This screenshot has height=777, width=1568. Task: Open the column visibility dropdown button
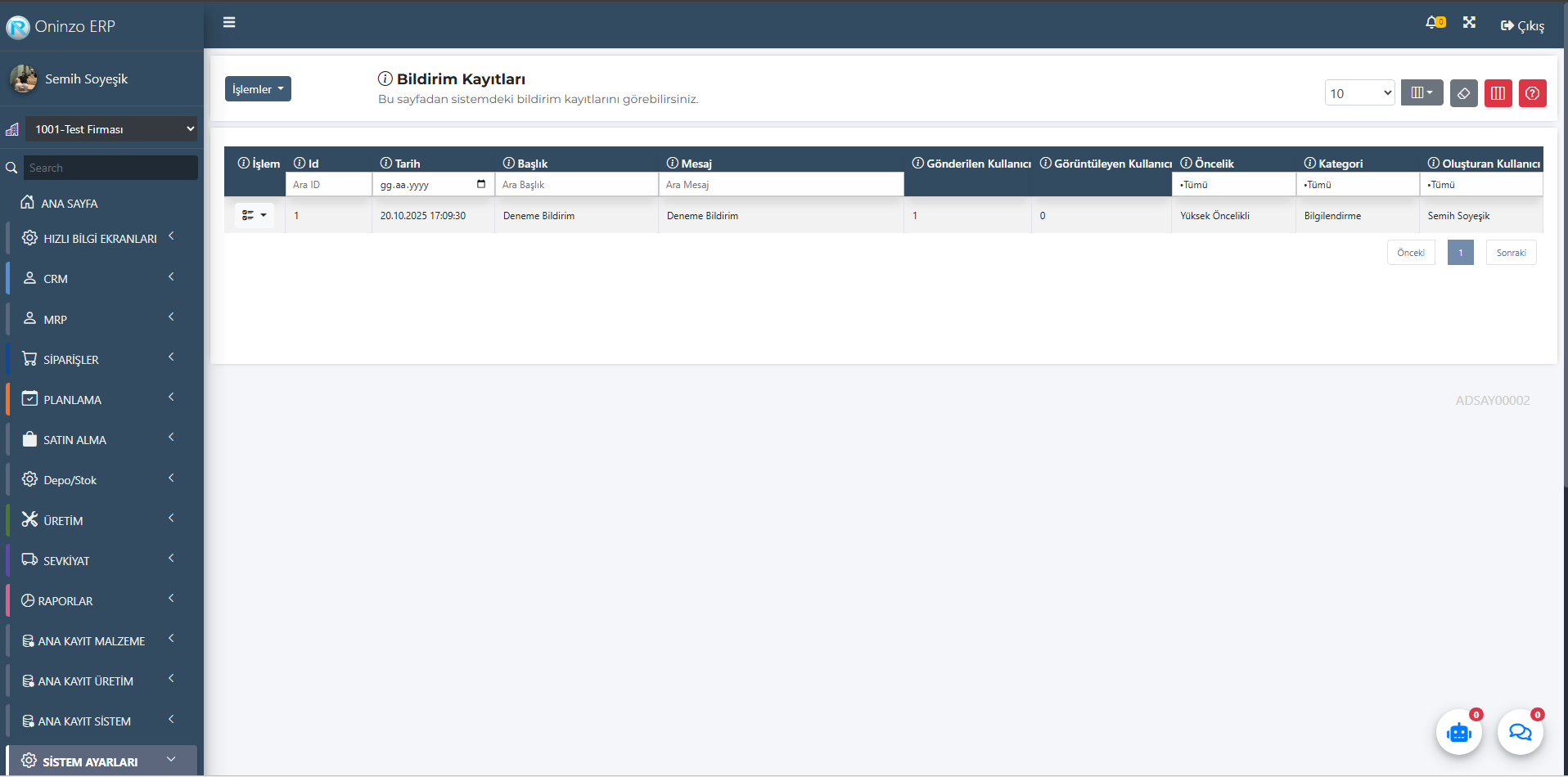[1422, 93]
